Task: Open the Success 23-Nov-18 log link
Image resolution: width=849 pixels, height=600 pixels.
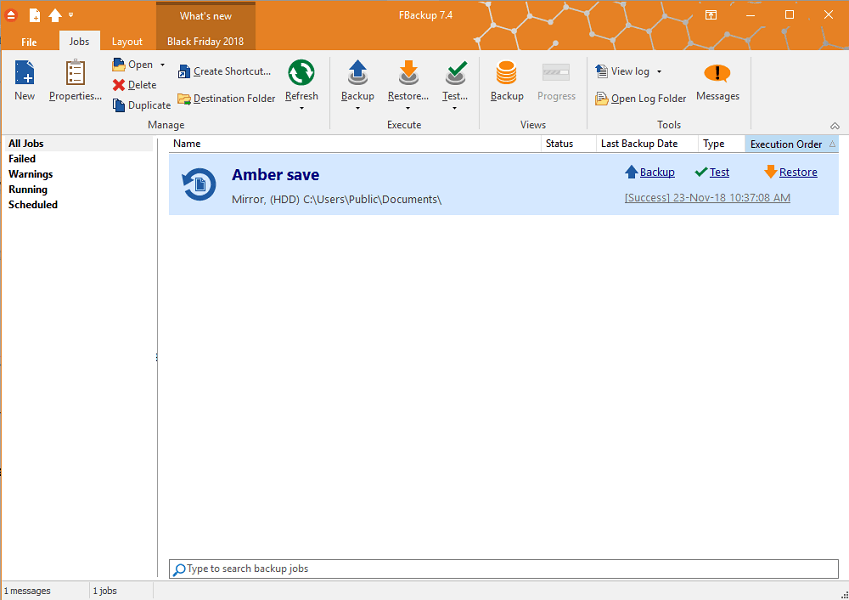Action: pos(707,198)
